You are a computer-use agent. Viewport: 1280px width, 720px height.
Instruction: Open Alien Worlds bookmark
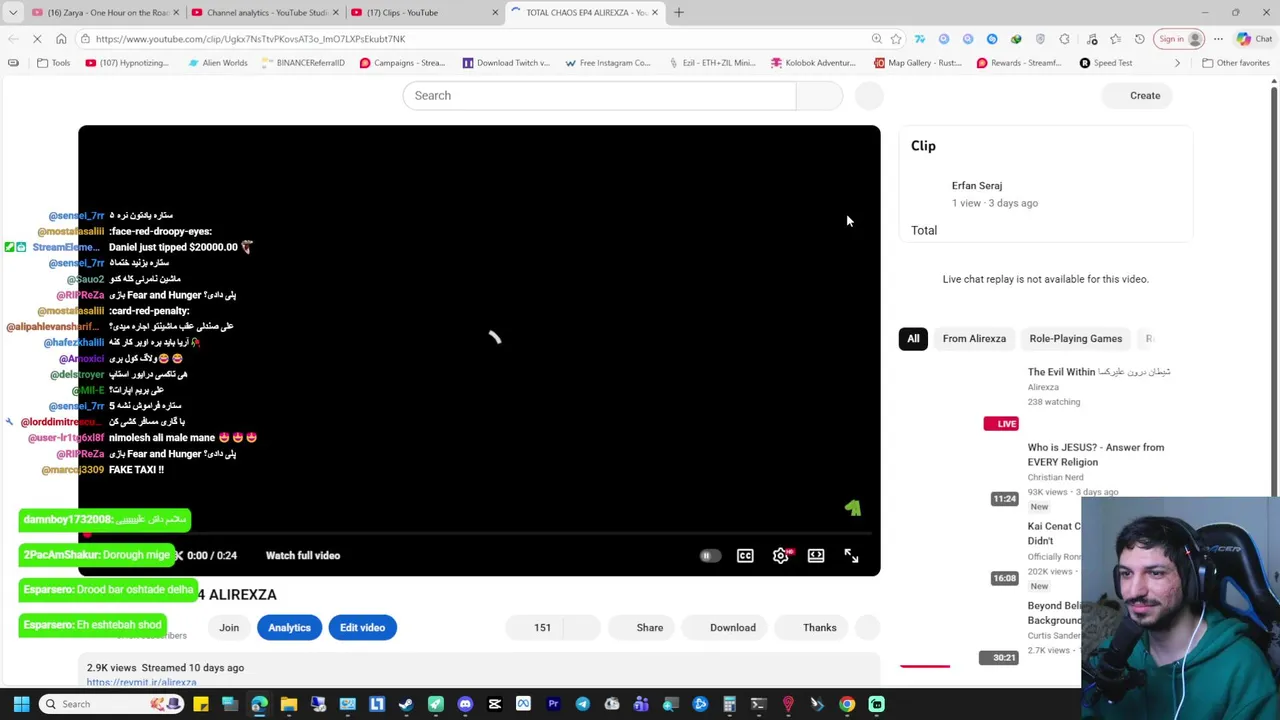point(217,63)
